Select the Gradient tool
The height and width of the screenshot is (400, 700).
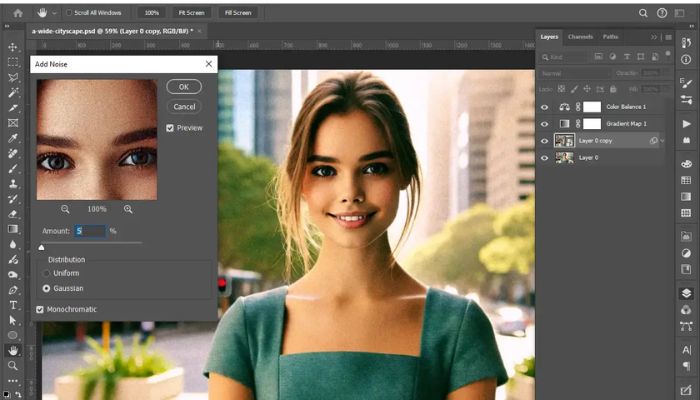13,229
